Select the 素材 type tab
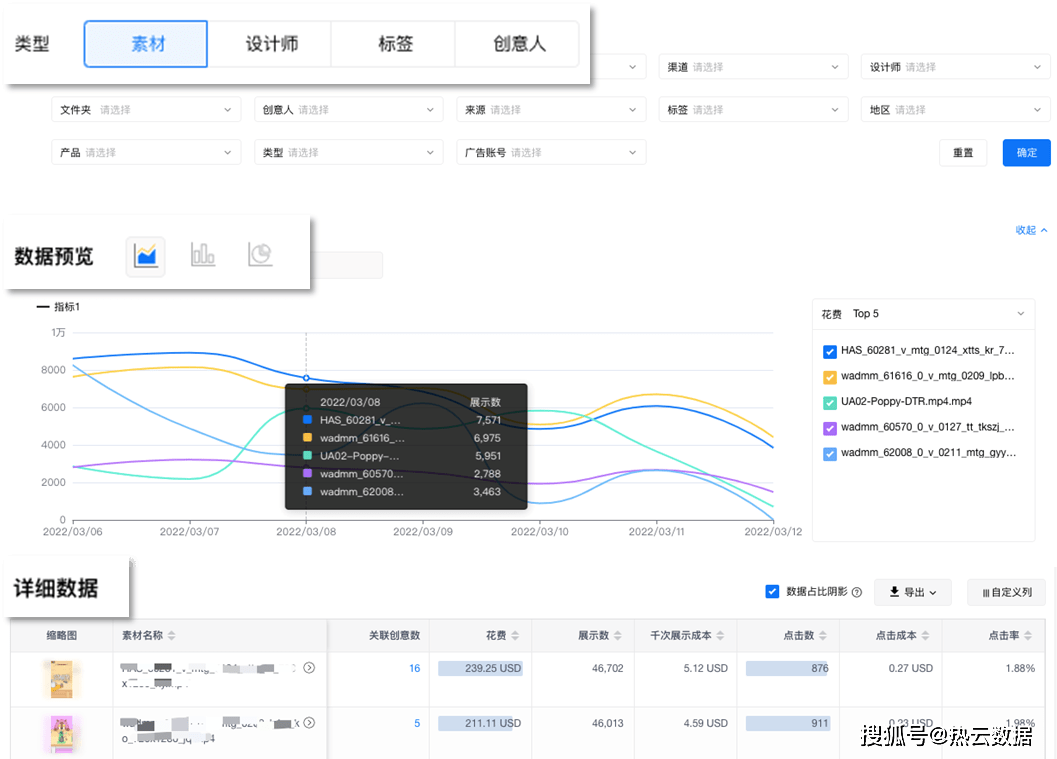Image resolution: width=1057 pixels, height=759 pixels. pyautogui.click(x=146, y=44)
